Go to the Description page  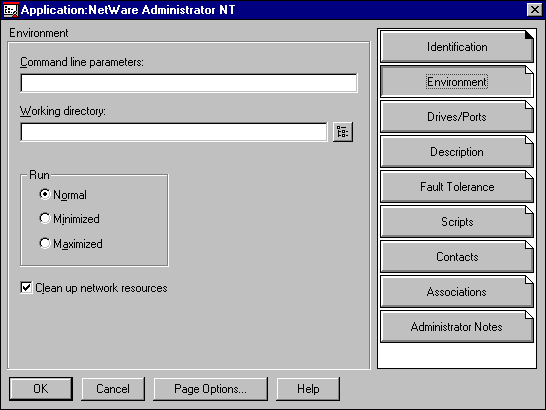[457, 152]
